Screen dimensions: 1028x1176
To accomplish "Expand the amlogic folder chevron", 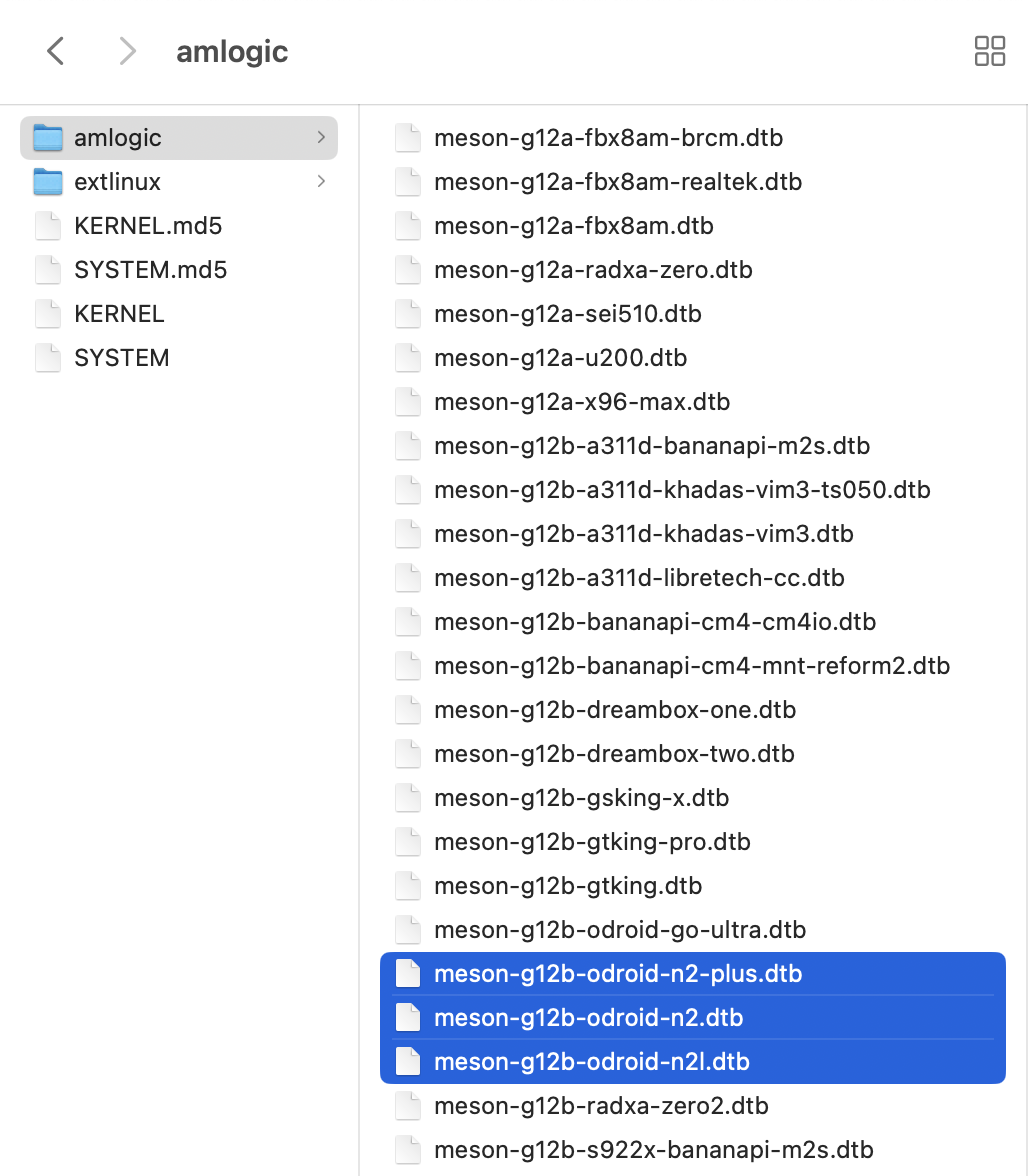I will coord(321,137).
